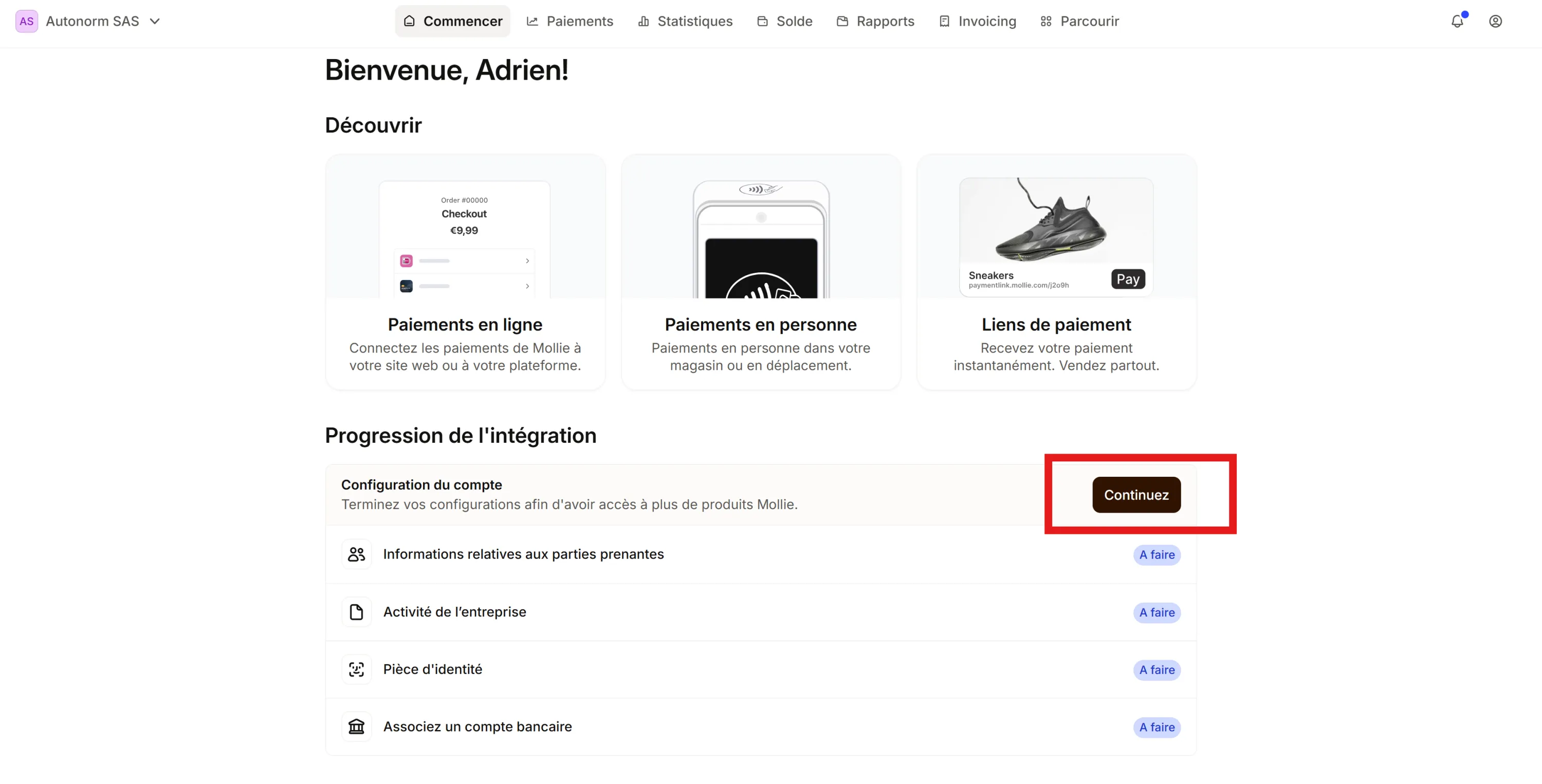This screenshot has width=1542, height=784.
Task: Open the Paiements en personne card
Action: coord(761,272)
